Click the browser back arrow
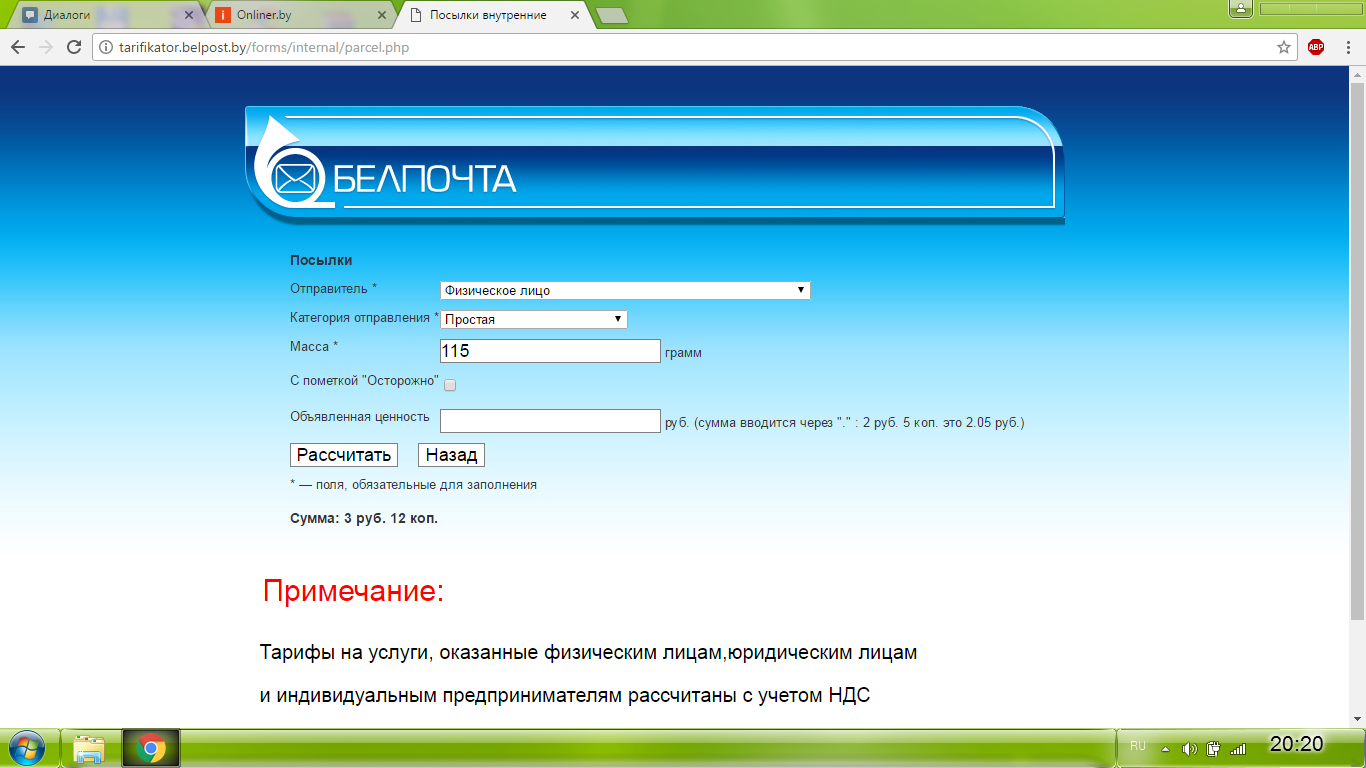This screenshot has width=1366, height=768. pos(18,47)
